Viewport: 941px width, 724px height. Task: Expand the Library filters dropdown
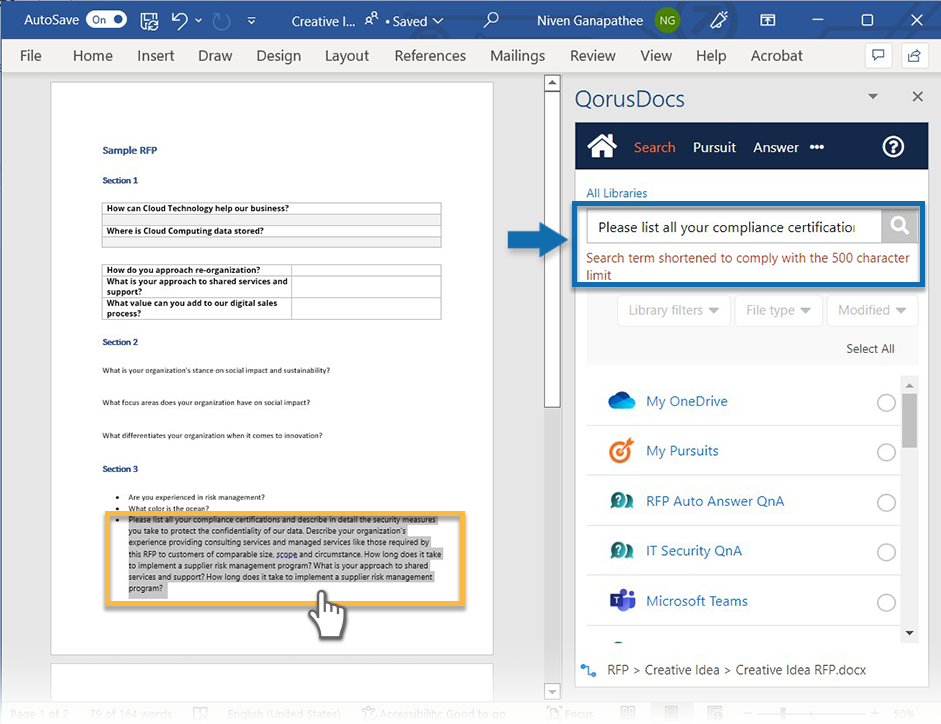coord(673,310)
